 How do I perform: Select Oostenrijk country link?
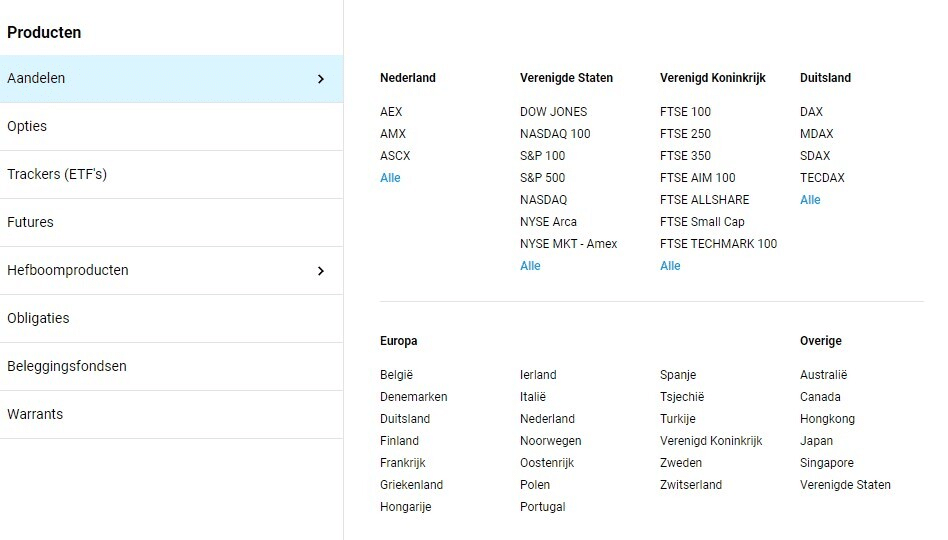click(547, 463)
